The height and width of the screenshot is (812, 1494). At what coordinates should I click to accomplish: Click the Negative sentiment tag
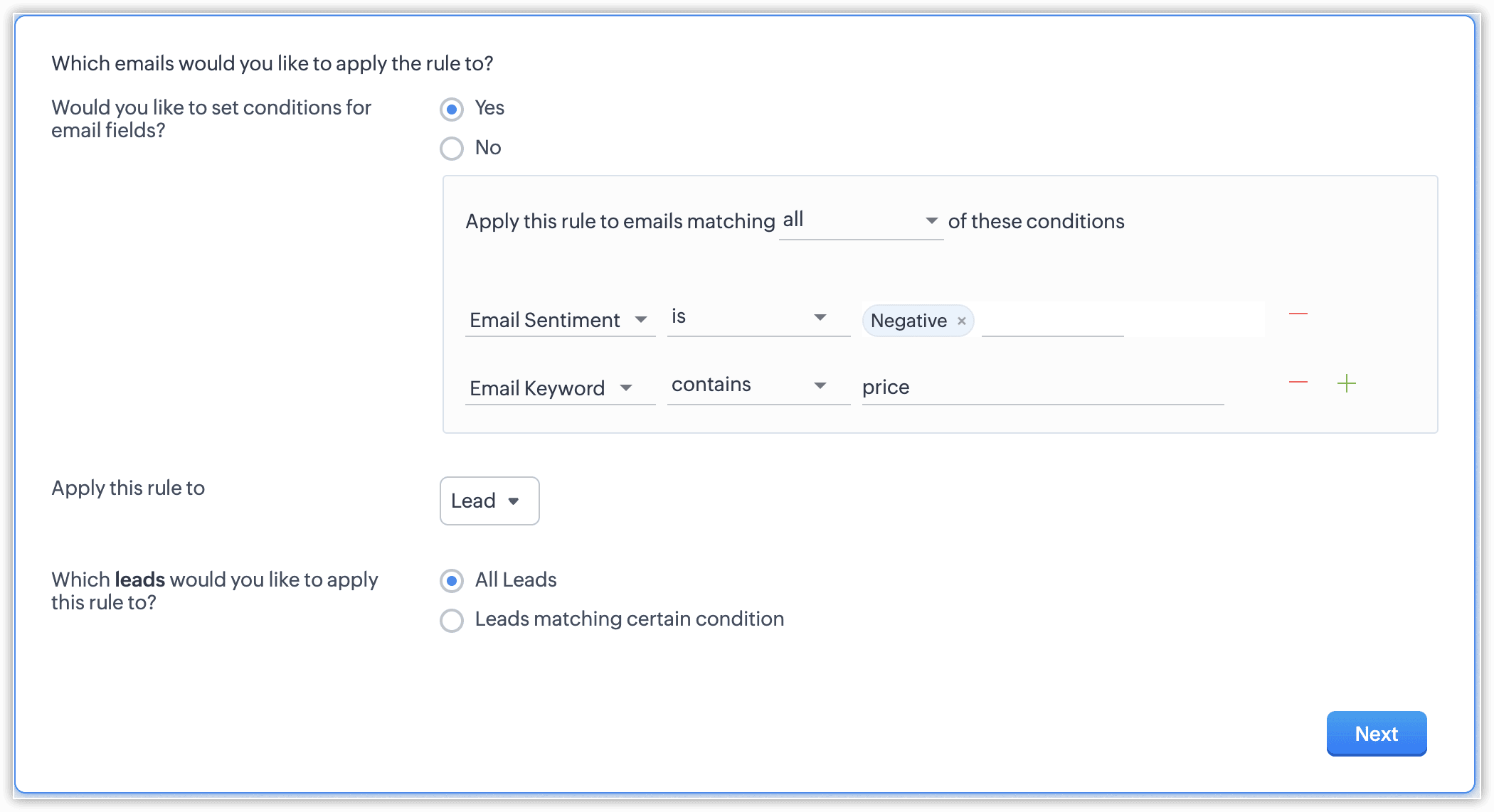(x=908, y=321)
